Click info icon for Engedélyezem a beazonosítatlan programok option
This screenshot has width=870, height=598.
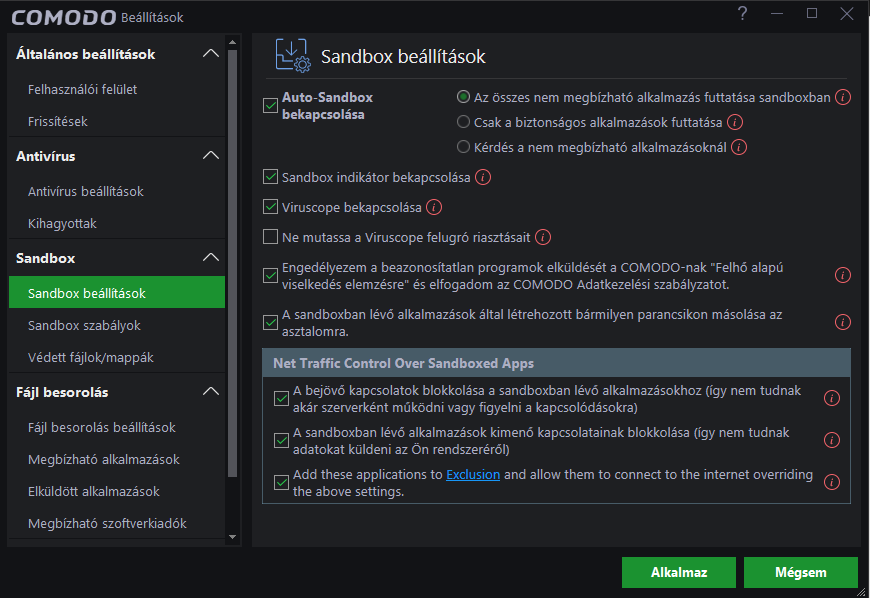(x=843, y=275)
